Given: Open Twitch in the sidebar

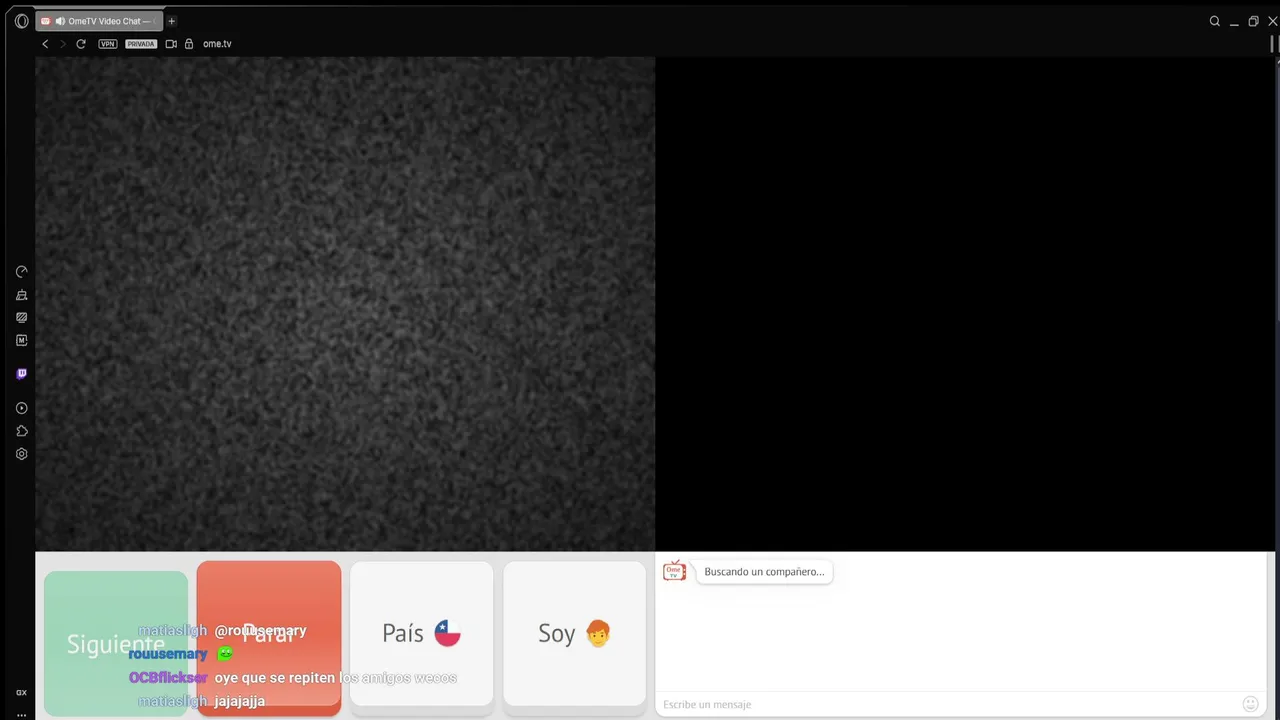Looking at the screenshot, I should click(21, 374).
